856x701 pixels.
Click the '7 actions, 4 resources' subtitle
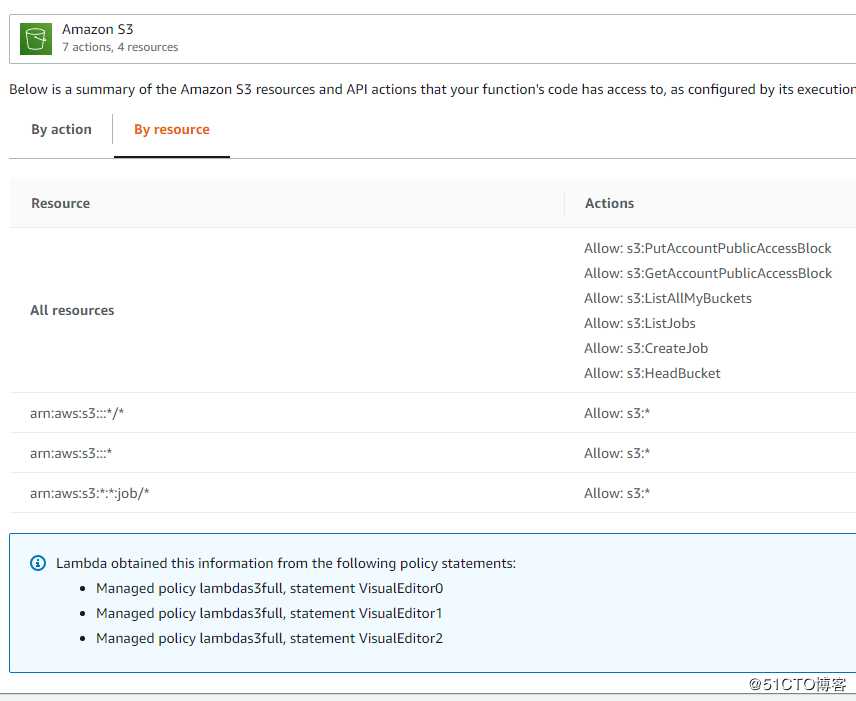point(120,47)
